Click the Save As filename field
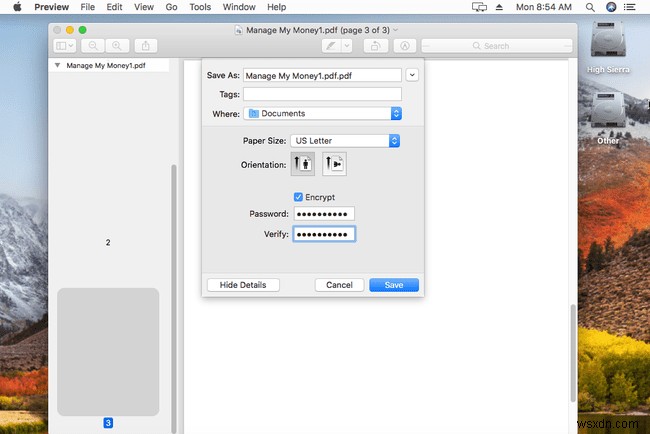This screenshot has width=650, height=434. point(322,75)
